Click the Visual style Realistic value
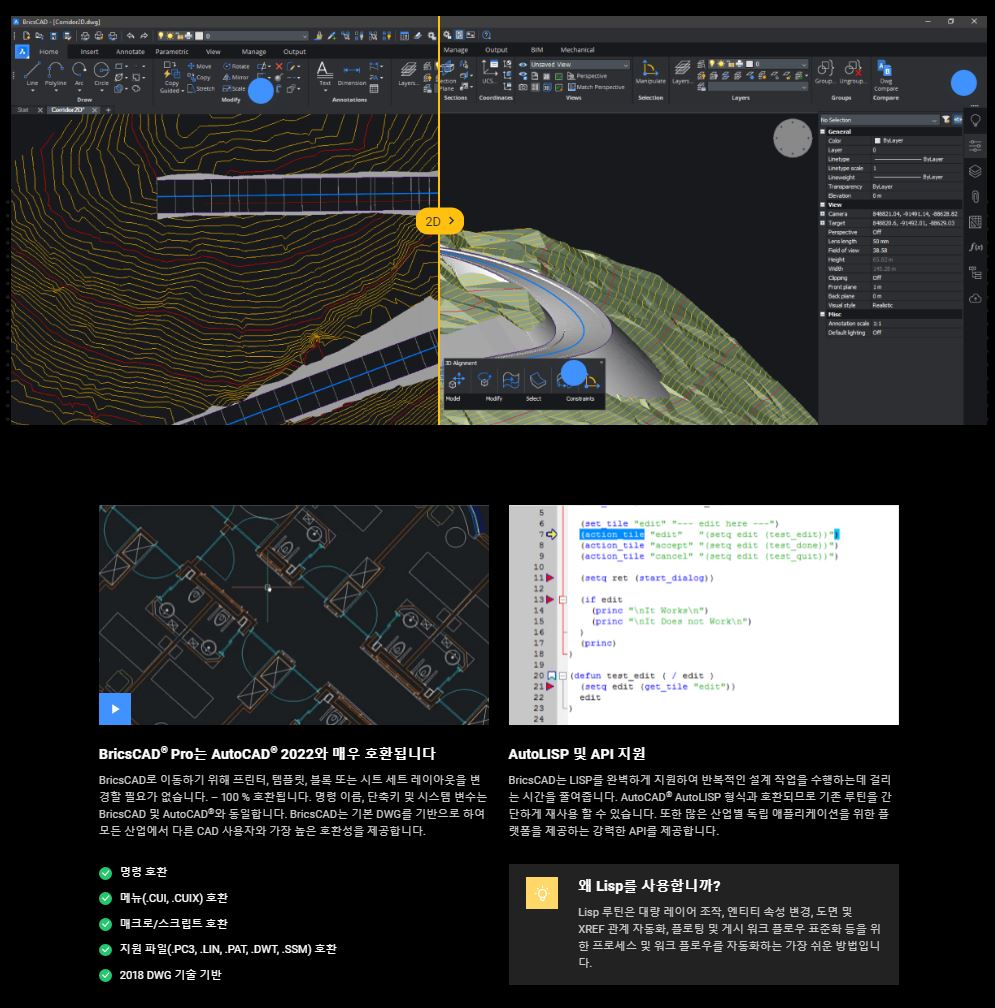This screenshot has width=995, height=1008. click(883, 305)
